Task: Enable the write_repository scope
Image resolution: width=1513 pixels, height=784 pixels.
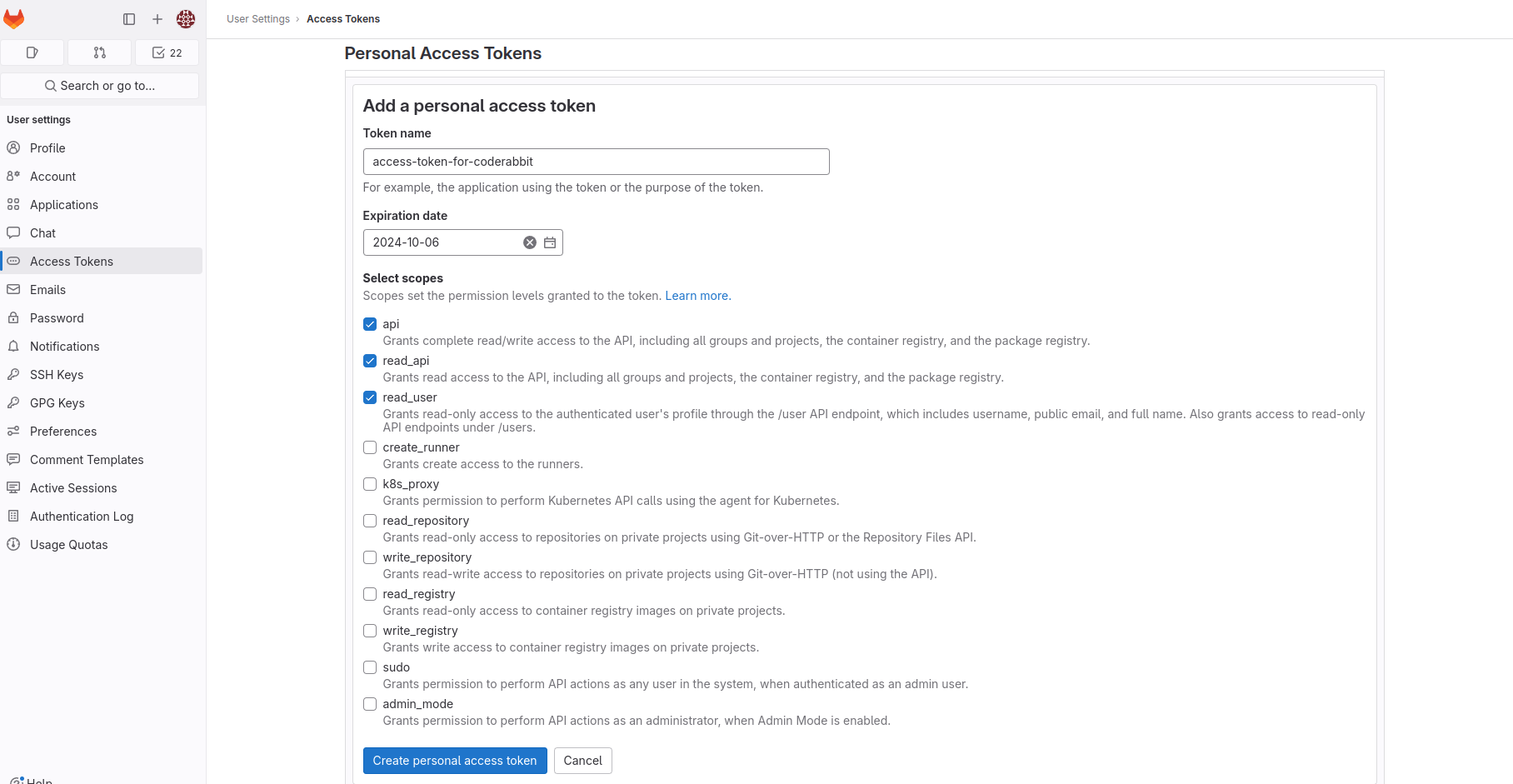Action: pos(370,557)
